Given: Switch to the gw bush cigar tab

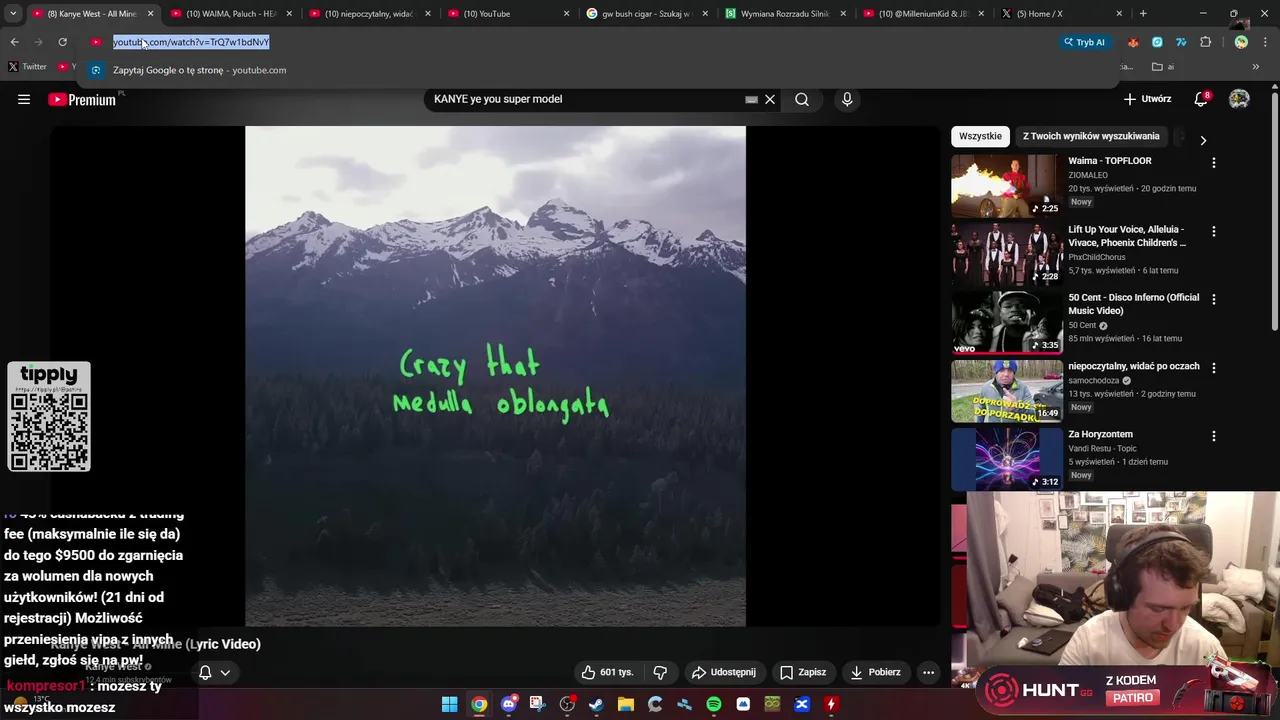Looking at the screenshot, I should (647, 14).
